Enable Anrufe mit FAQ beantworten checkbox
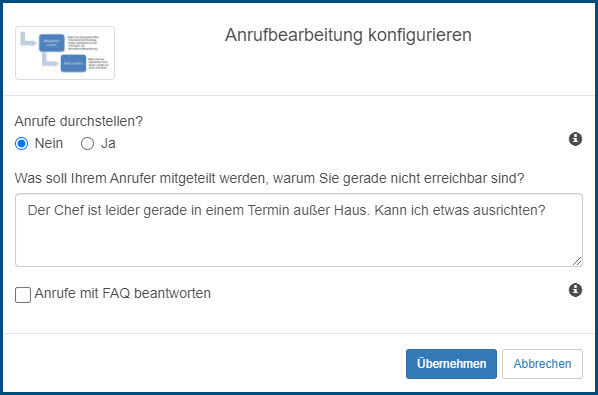This screenshot has height=395, width=598. pos(23,295)
